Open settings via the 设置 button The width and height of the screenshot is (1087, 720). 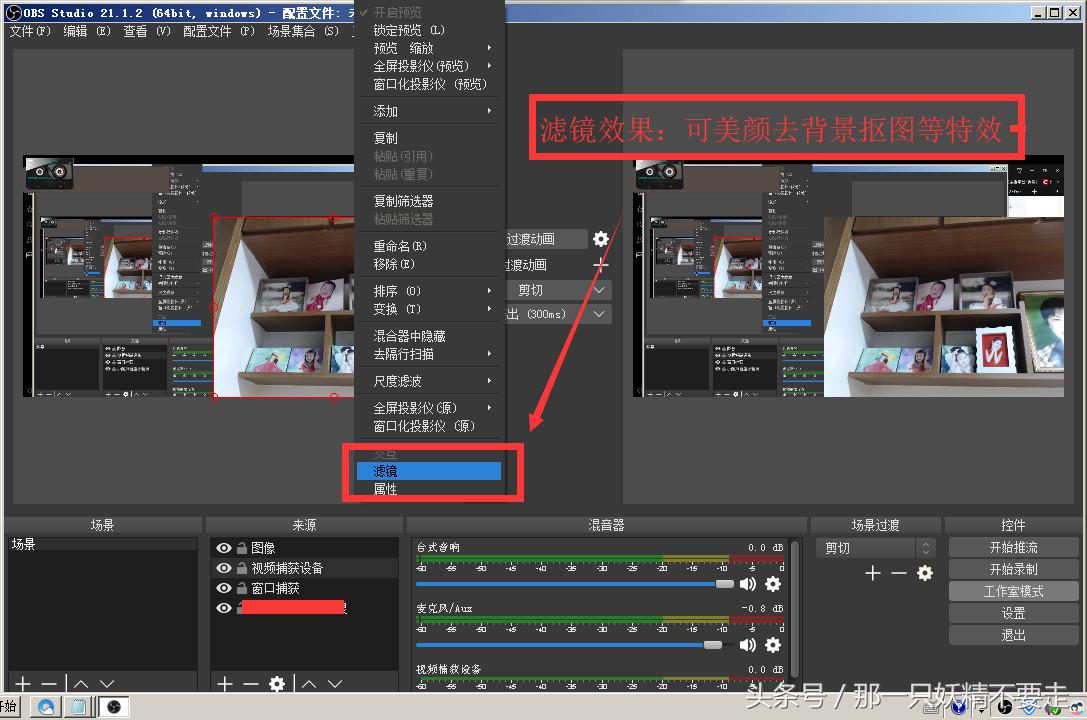pyautogui.click(x=1013, y=612)
